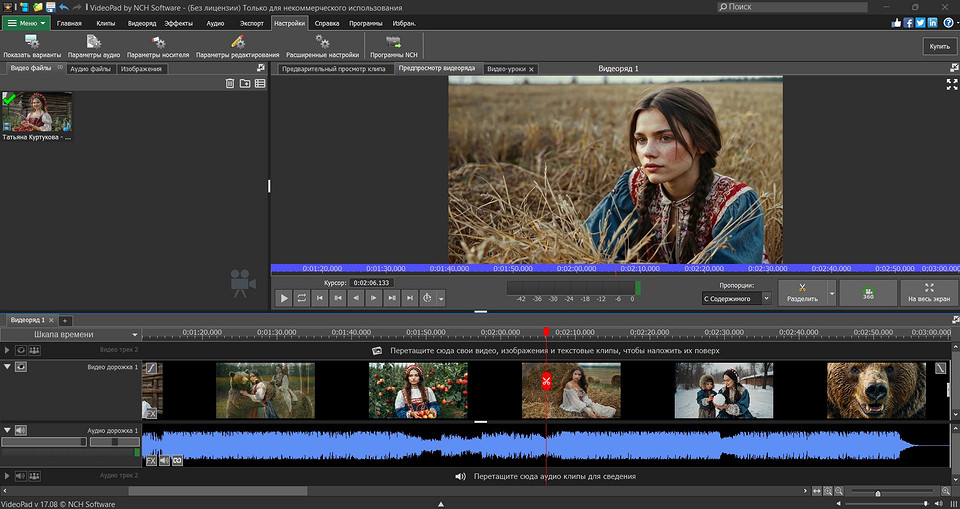Screen dimensions: 960x509
Task: Switch media bin to list view
Action: pos(260,83)
